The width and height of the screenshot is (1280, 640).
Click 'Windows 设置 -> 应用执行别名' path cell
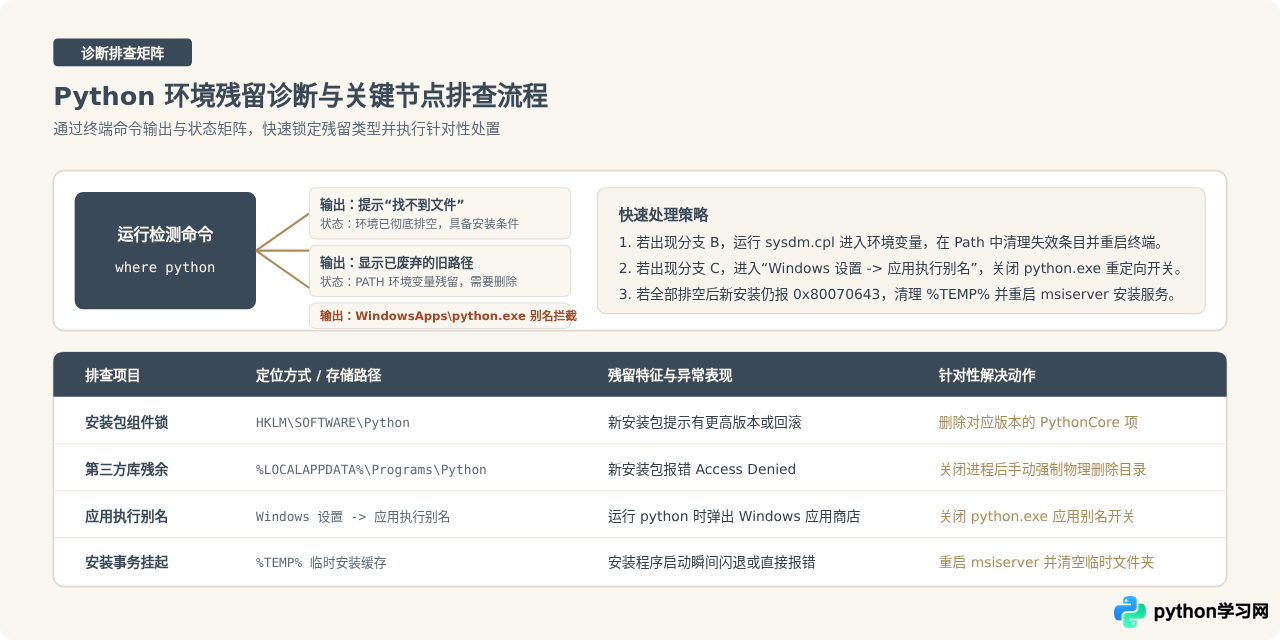coord(353,516)
